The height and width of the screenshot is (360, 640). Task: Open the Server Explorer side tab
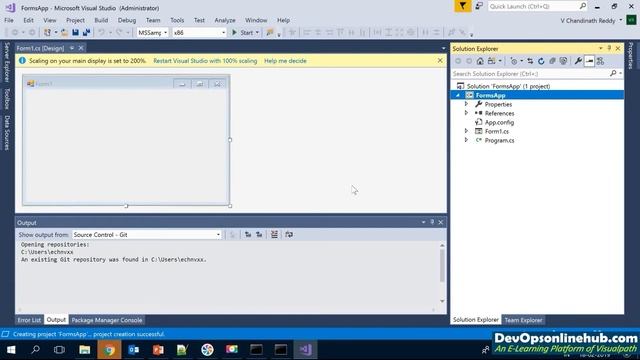pyautogui.click(x=7, y=62)
